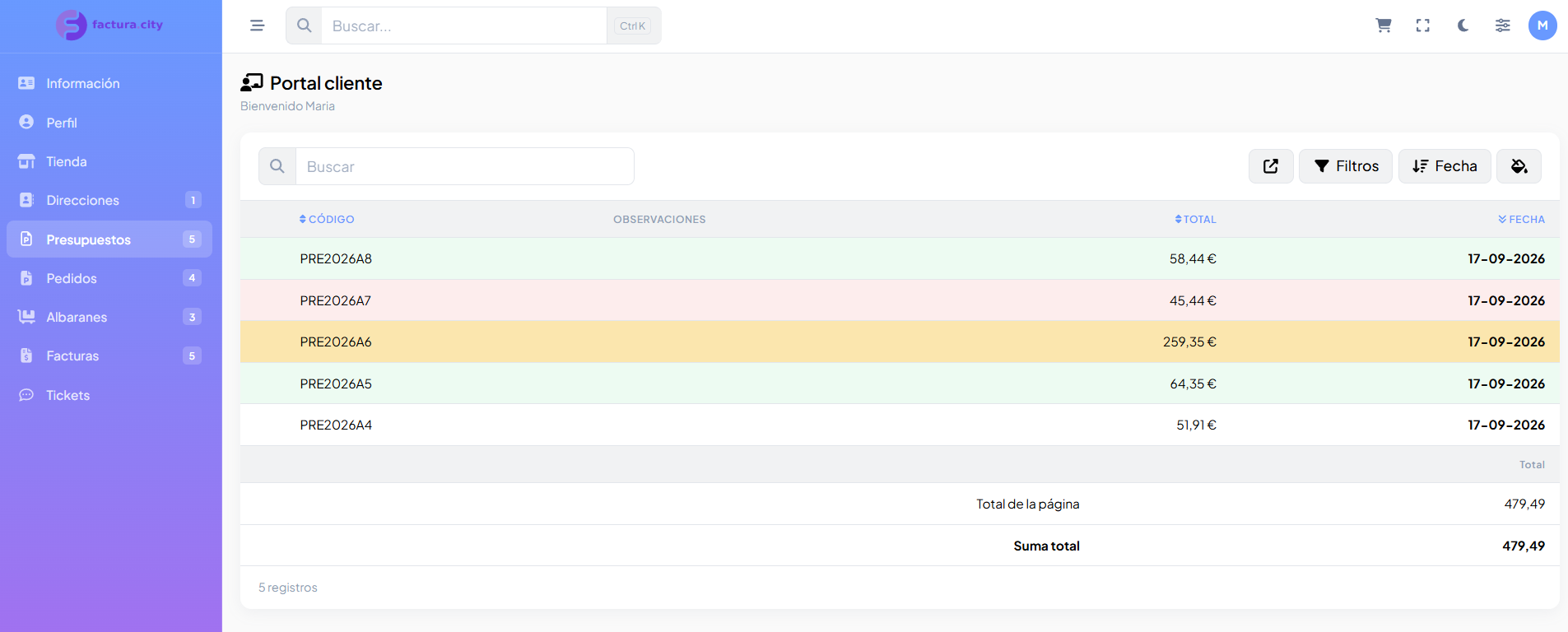
Task: Toggle the sidebar hamburger menu
Action: (258, 26)
